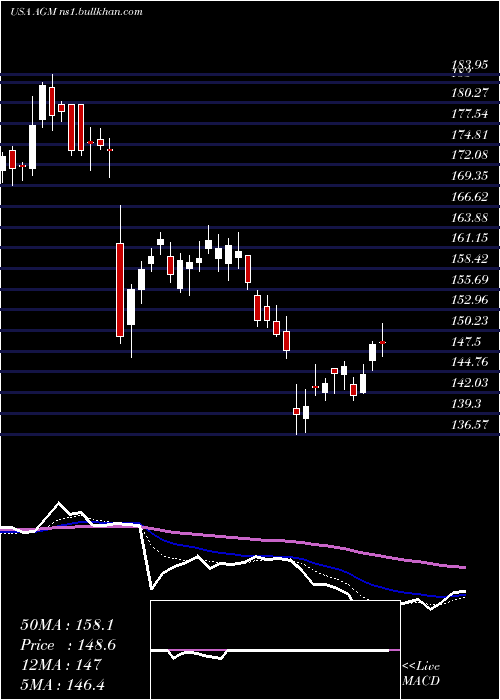Click the 142.03 price level label
The height and width of the screenshot is (700, 500).
(469, 383)
